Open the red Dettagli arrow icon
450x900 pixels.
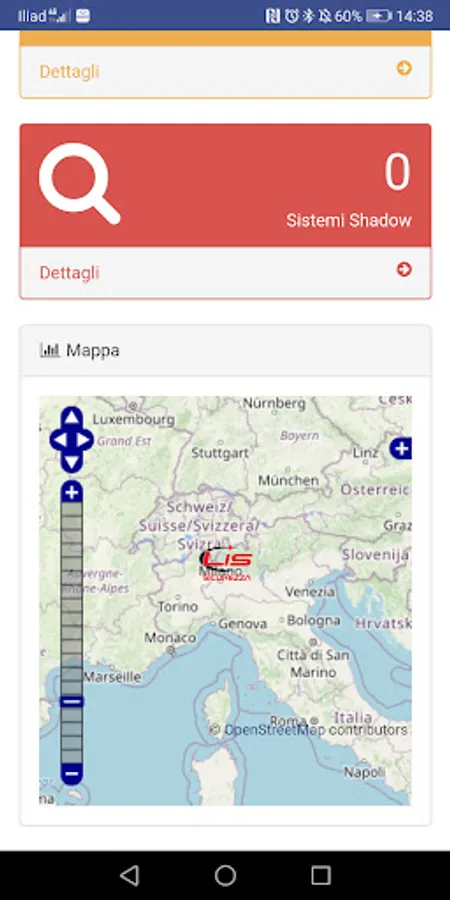[x=404, y=269]
